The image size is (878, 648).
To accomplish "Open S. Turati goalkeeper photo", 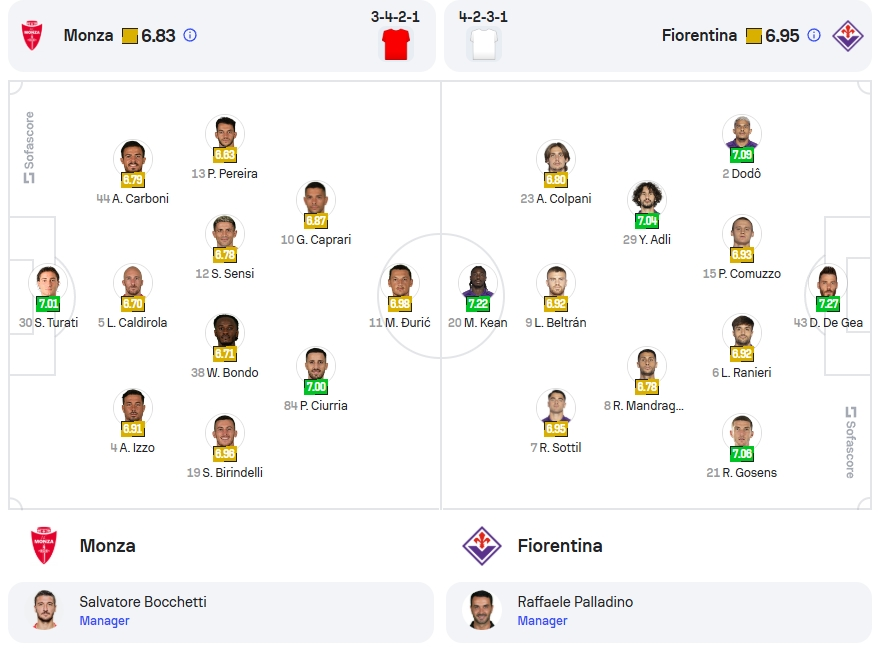I will pyautogui.click(x=48, y=283).
